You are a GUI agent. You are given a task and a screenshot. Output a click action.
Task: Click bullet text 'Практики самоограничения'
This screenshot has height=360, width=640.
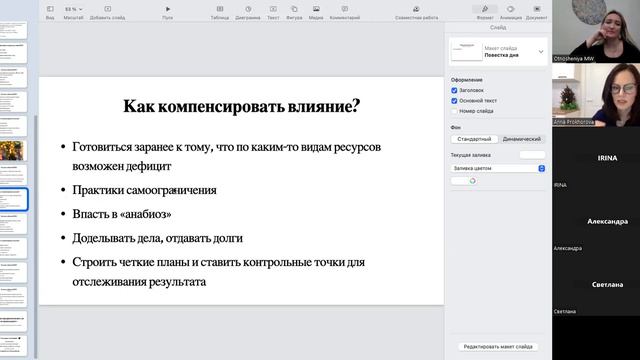(144, 190)
